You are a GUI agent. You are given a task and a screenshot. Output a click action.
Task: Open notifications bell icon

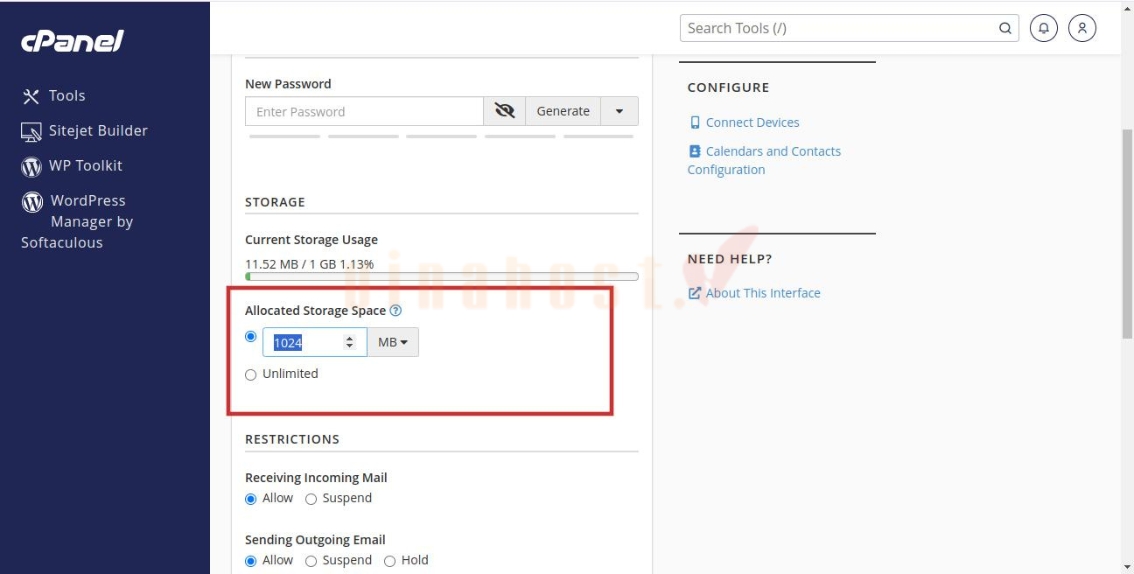coord(1044,28)
